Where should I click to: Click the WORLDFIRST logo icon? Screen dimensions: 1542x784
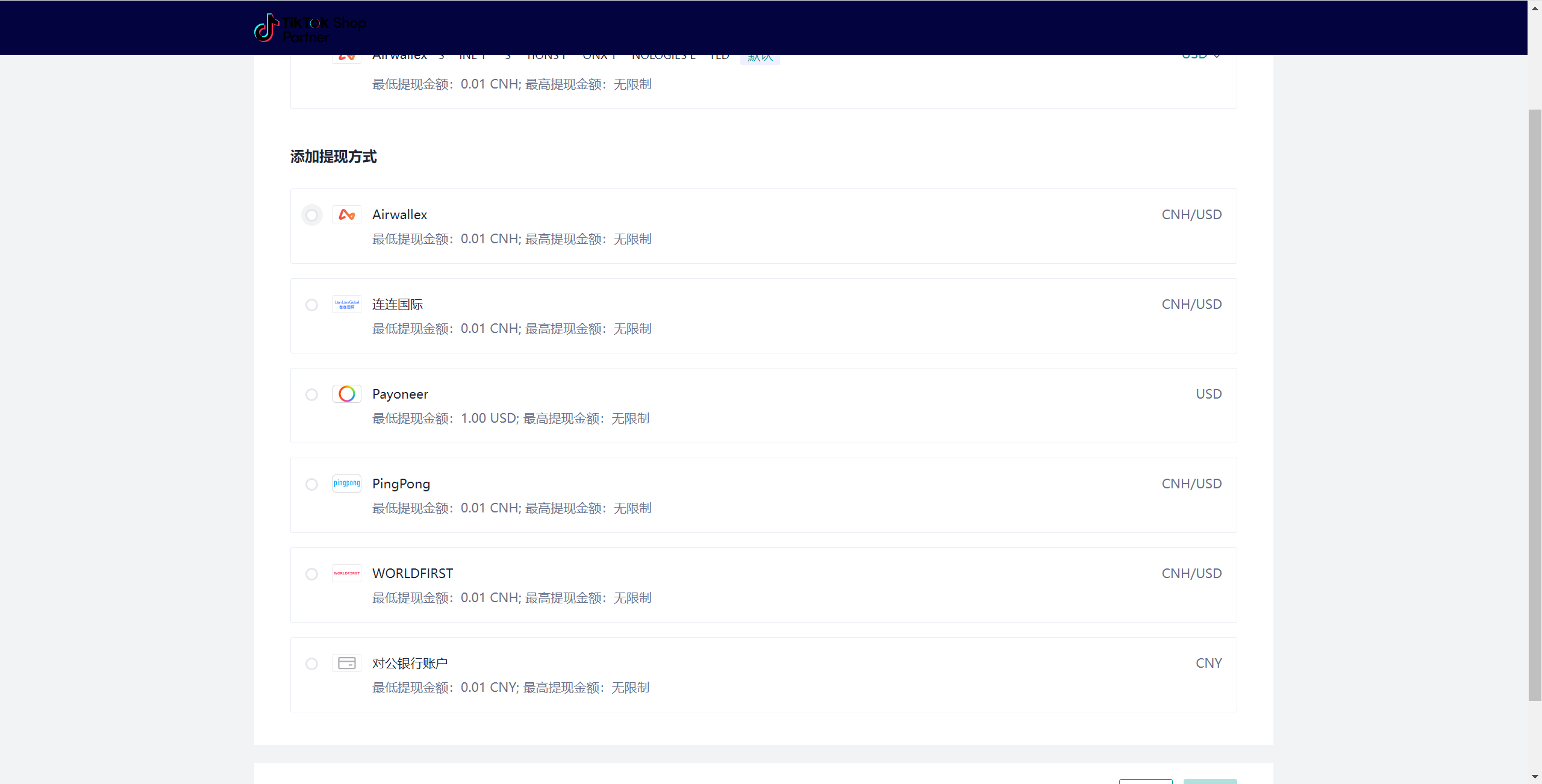pos(346,573)
